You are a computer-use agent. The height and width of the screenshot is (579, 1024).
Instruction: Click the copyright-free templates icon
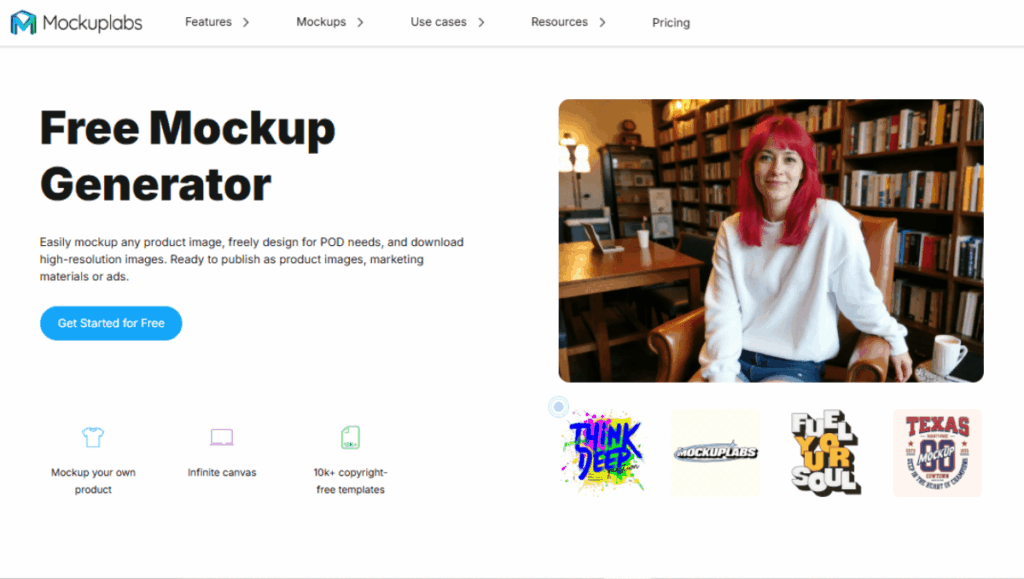coord(350,437)
